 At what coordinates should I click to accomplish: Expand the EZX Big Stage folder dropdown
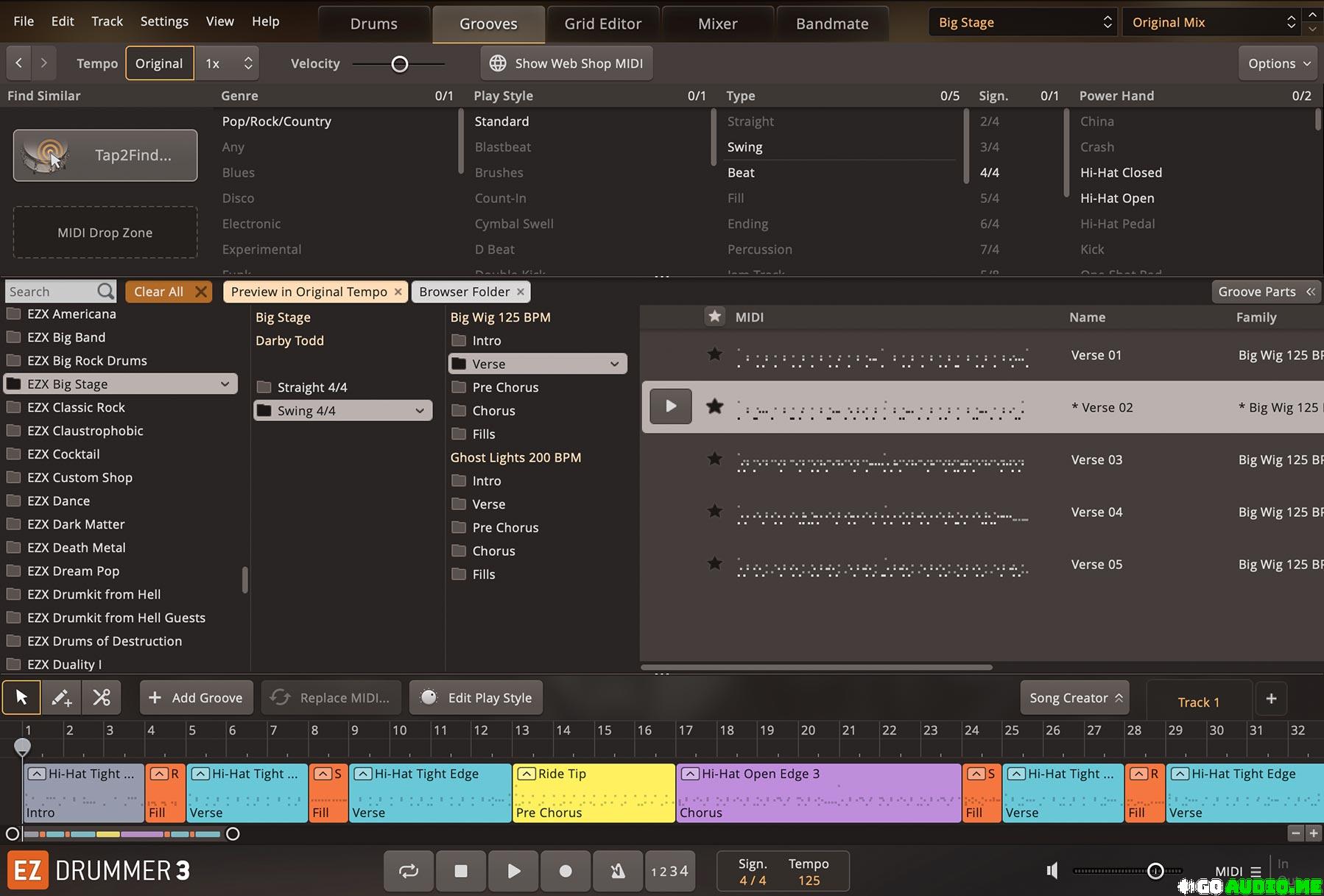[225, 384]
